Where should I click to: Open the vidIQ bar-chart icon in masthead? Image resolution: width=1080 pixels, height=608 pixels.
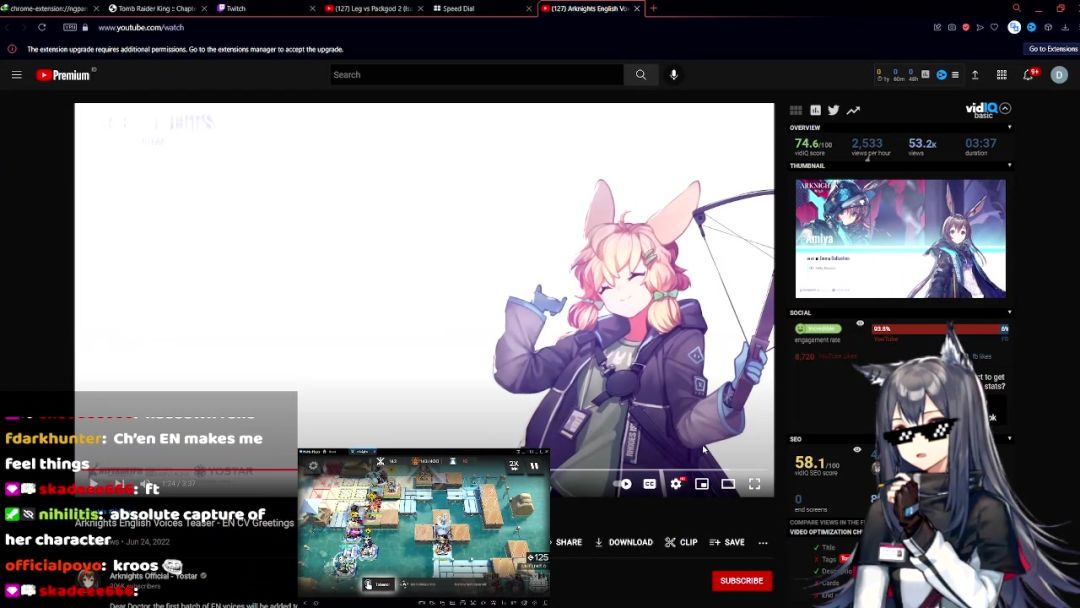[x=925, y=74]
